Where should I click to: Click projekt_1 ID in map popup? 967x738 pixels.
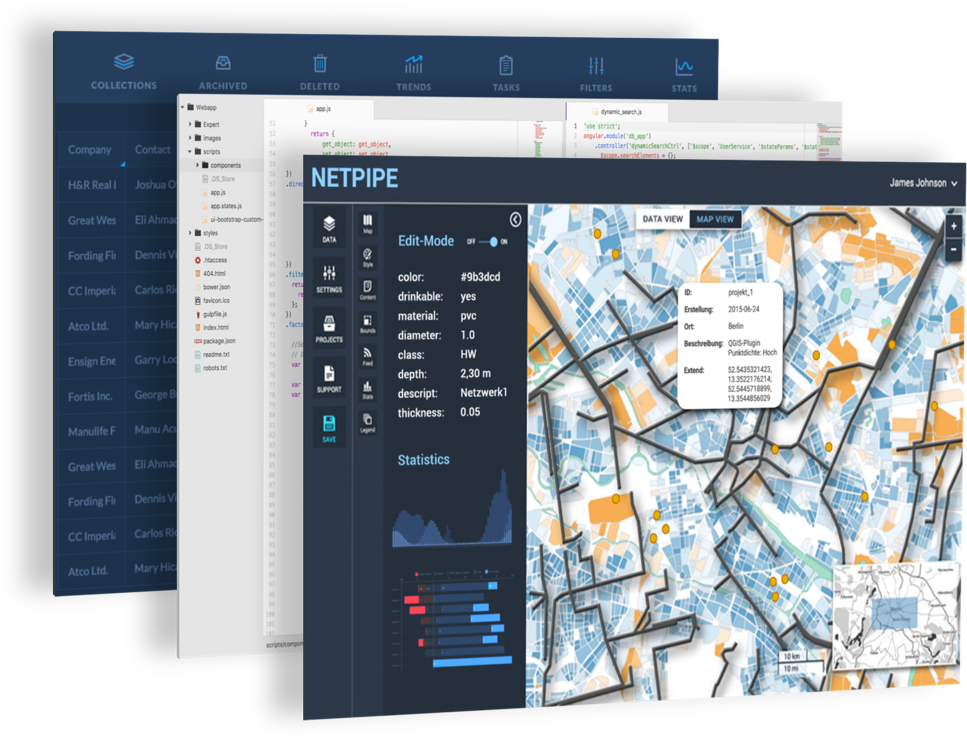(x=740, y=293)
